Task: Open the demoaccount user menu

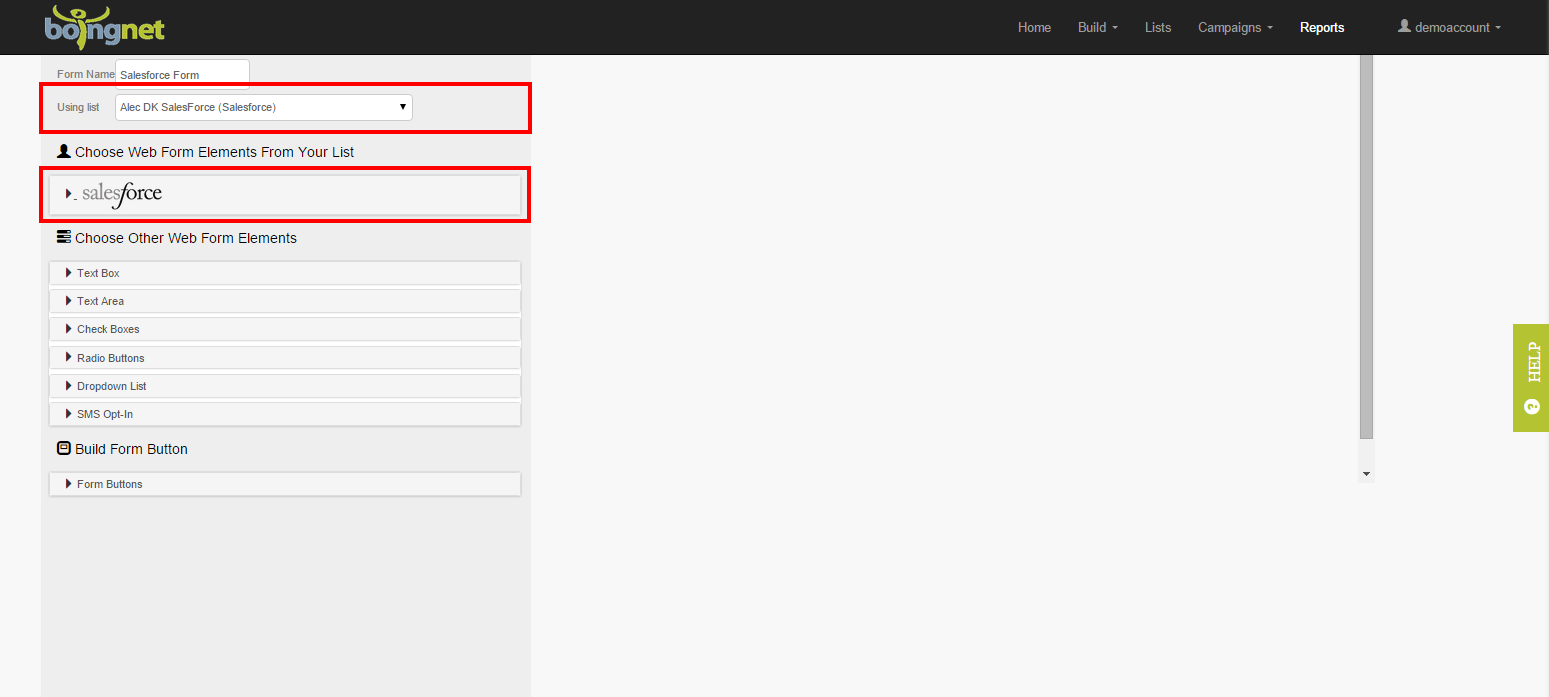Action: click(1449, 27)
